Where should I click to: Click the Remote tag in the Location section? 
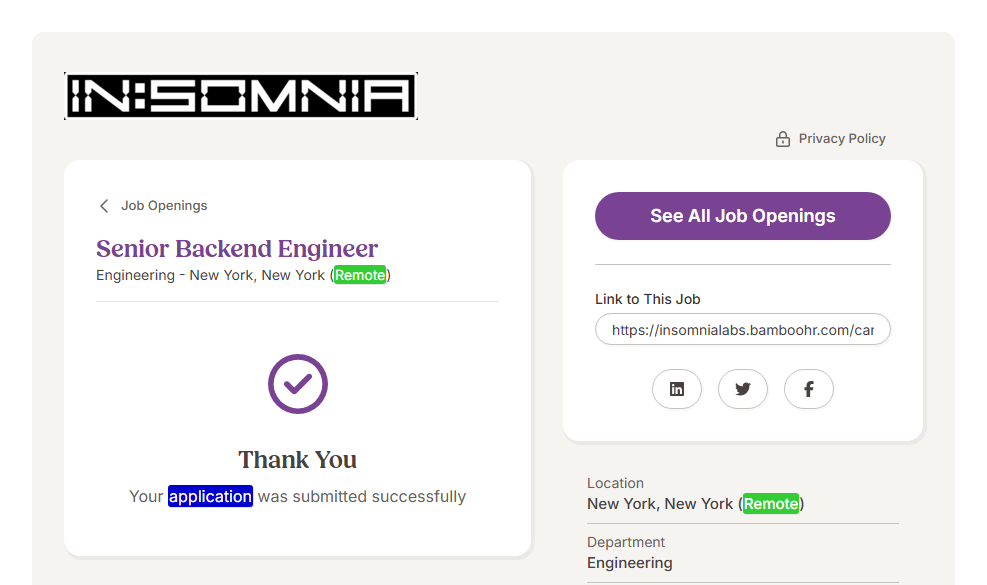tap(771, 504)
